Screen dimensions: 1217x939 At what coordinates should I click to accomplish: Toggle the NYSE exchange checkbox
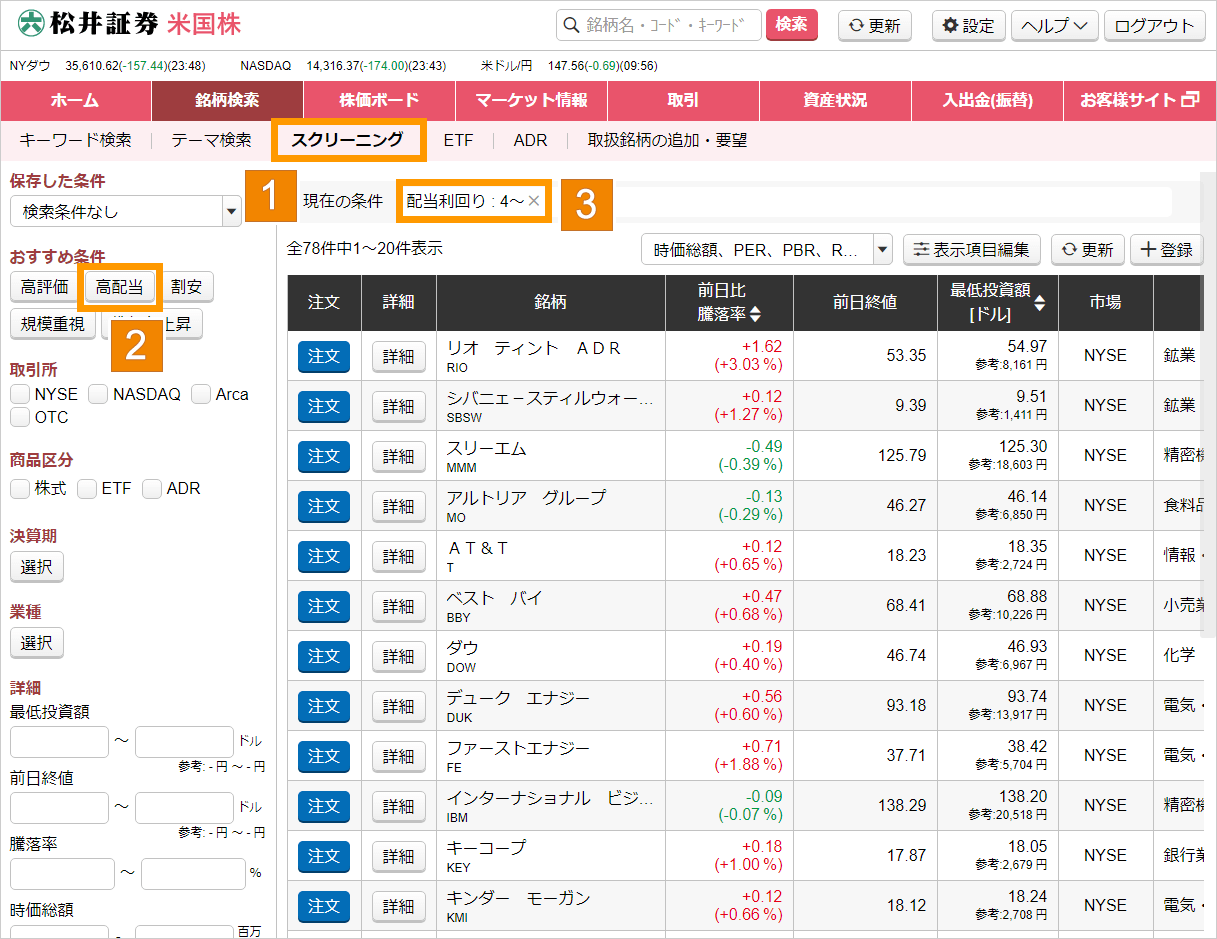(20, 394)
